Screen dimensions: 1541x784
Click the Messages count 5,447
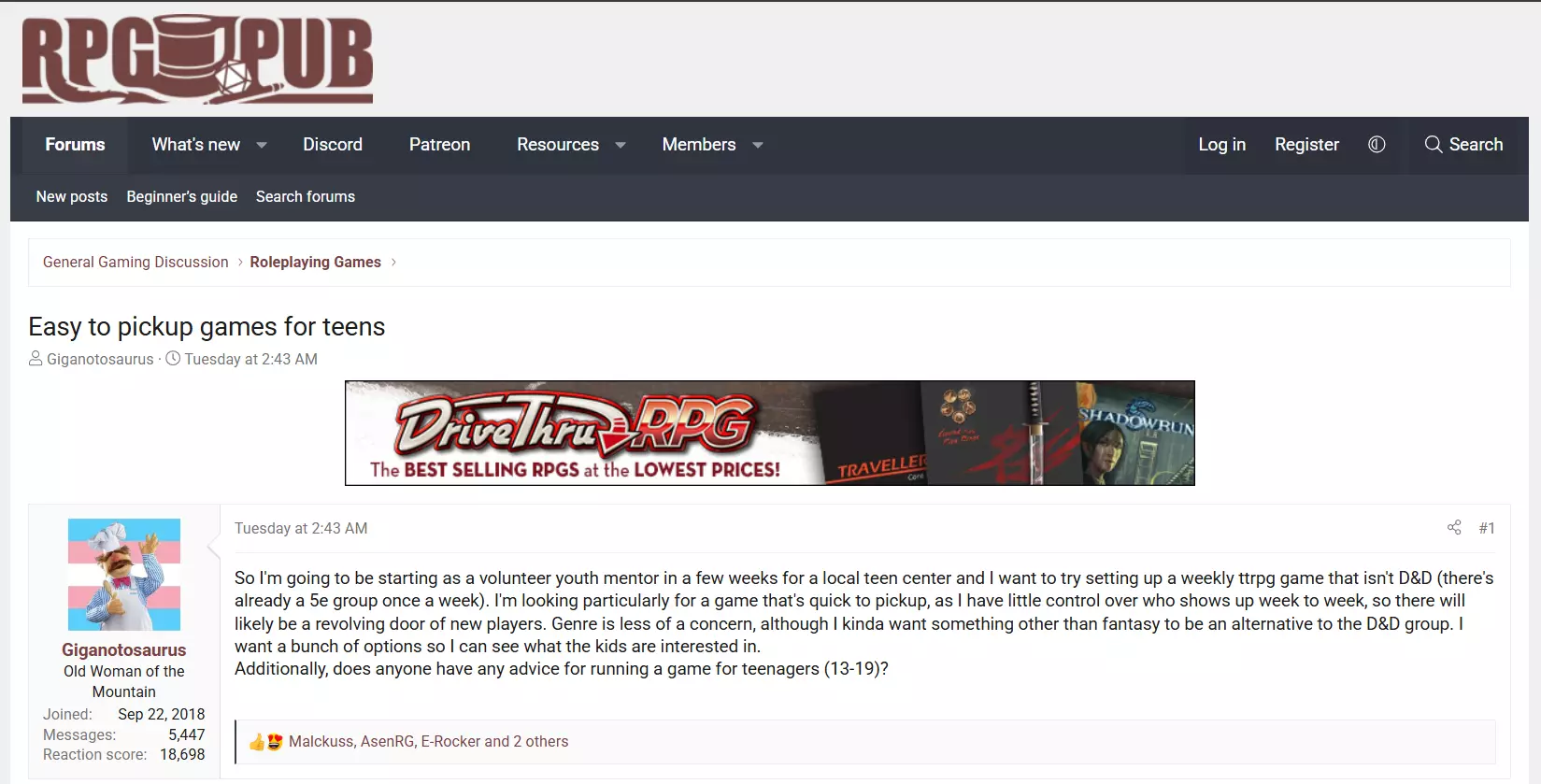click(186, 734)
